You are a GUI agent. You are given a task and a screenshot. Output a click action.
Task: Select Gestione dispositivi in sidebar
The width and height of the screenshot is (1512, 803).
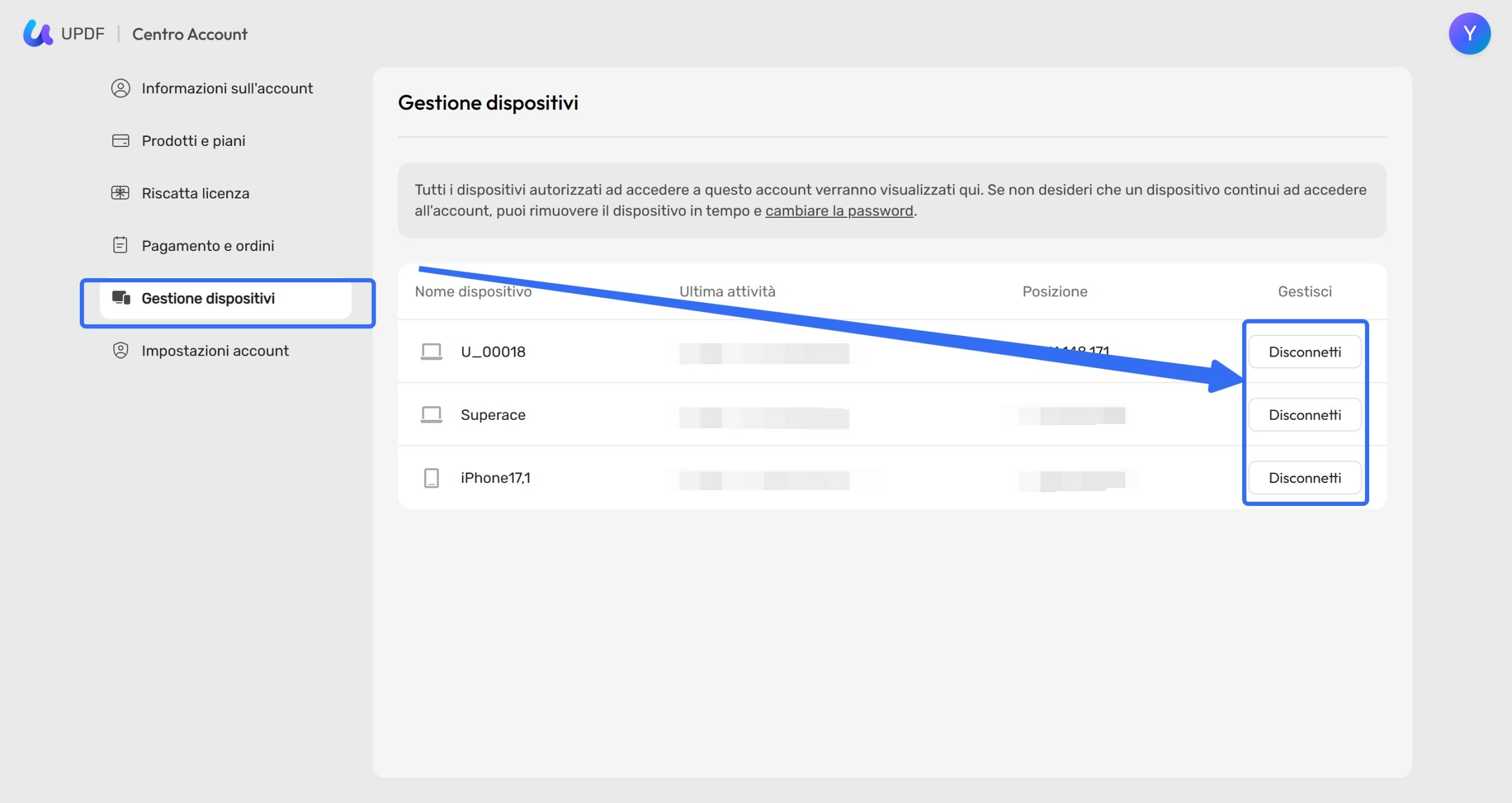pos(226,298)
